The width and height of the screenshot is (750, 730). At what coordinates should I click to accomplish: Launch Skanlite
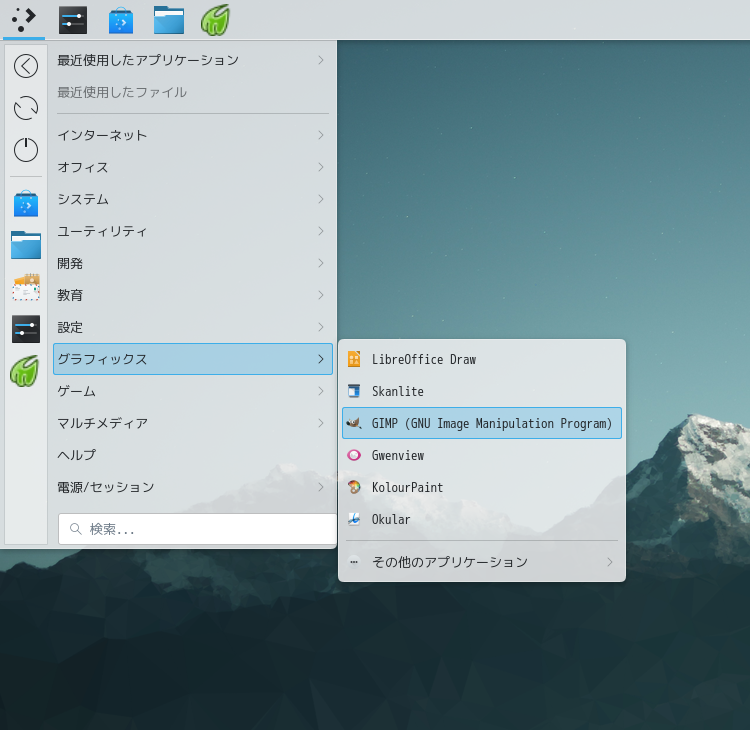click(482, 391)
